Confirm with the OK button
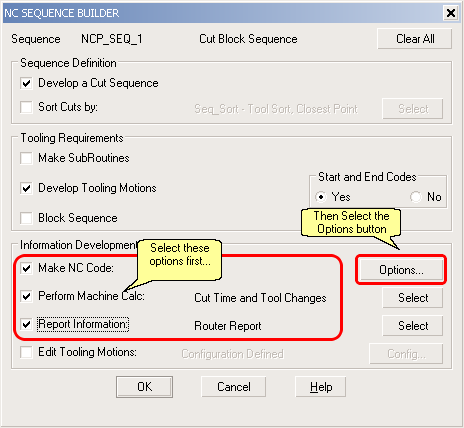The width and height of the screenshot is (464, 428). coord(144,387)
